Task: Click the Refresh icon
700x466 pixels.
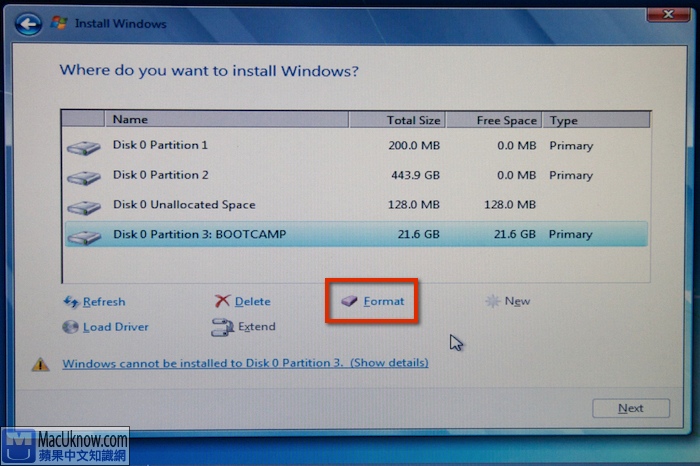Action: (71, 302)
